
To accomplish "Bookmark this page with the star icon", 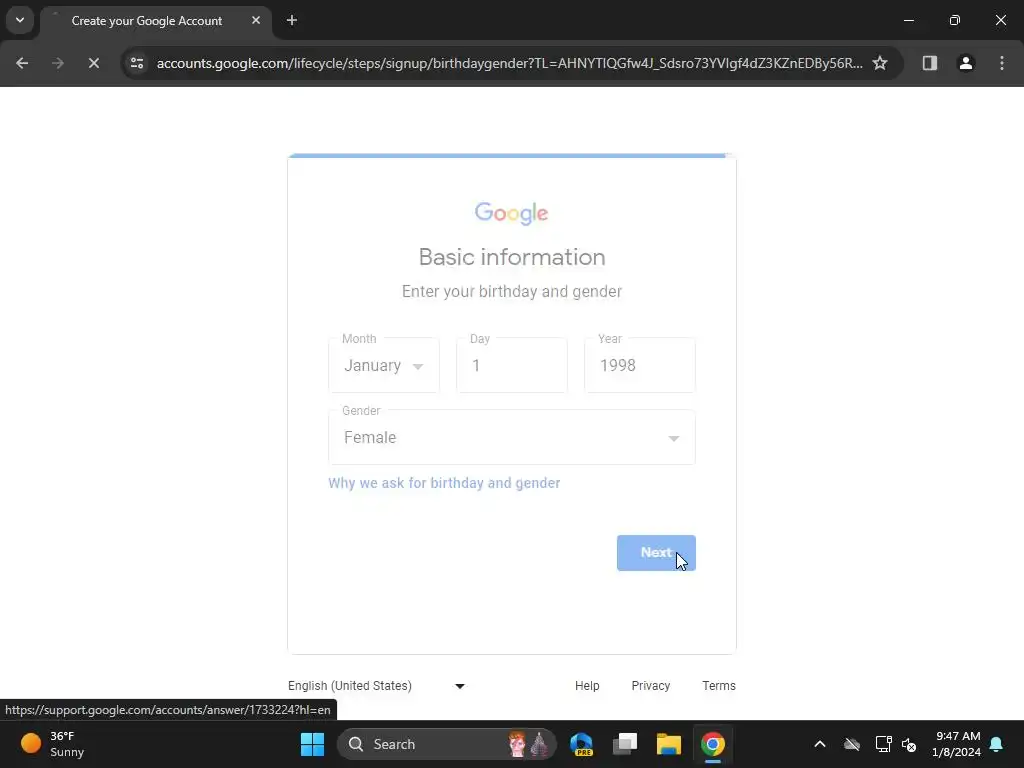I will (x=880, y=63).
